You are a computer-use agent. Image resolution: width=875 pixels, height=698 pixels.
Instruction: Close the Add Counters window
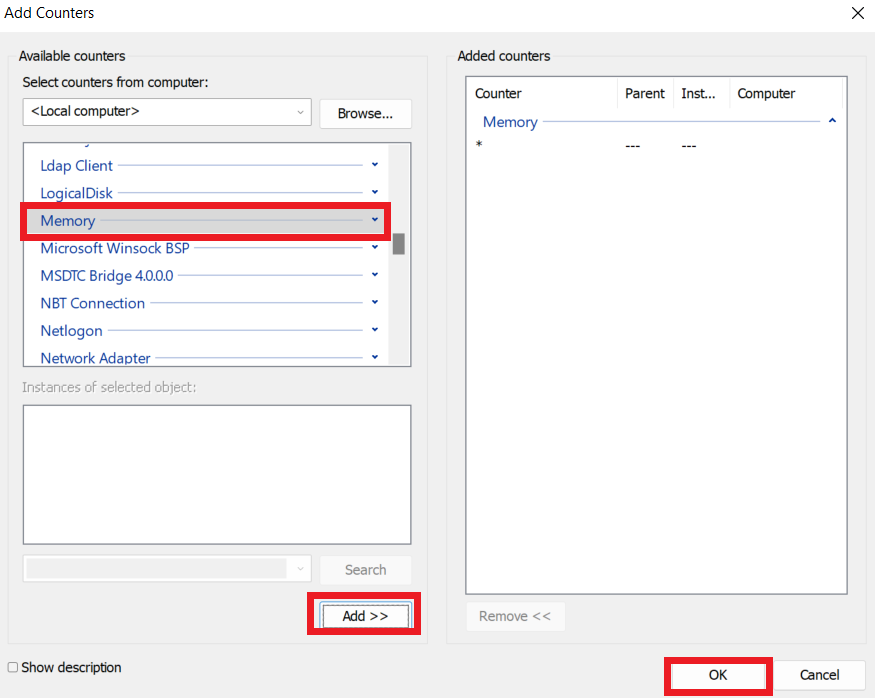(857, 13)
